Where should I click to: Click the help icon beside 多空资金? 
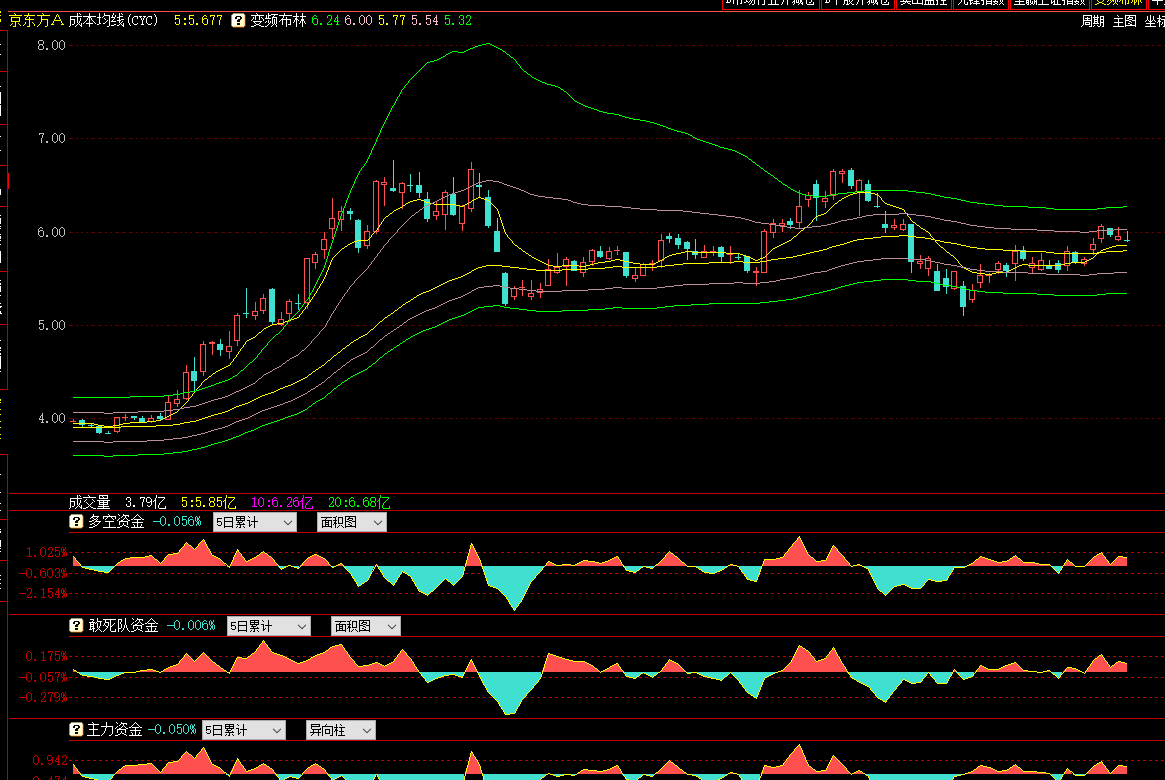coord(76,521)
